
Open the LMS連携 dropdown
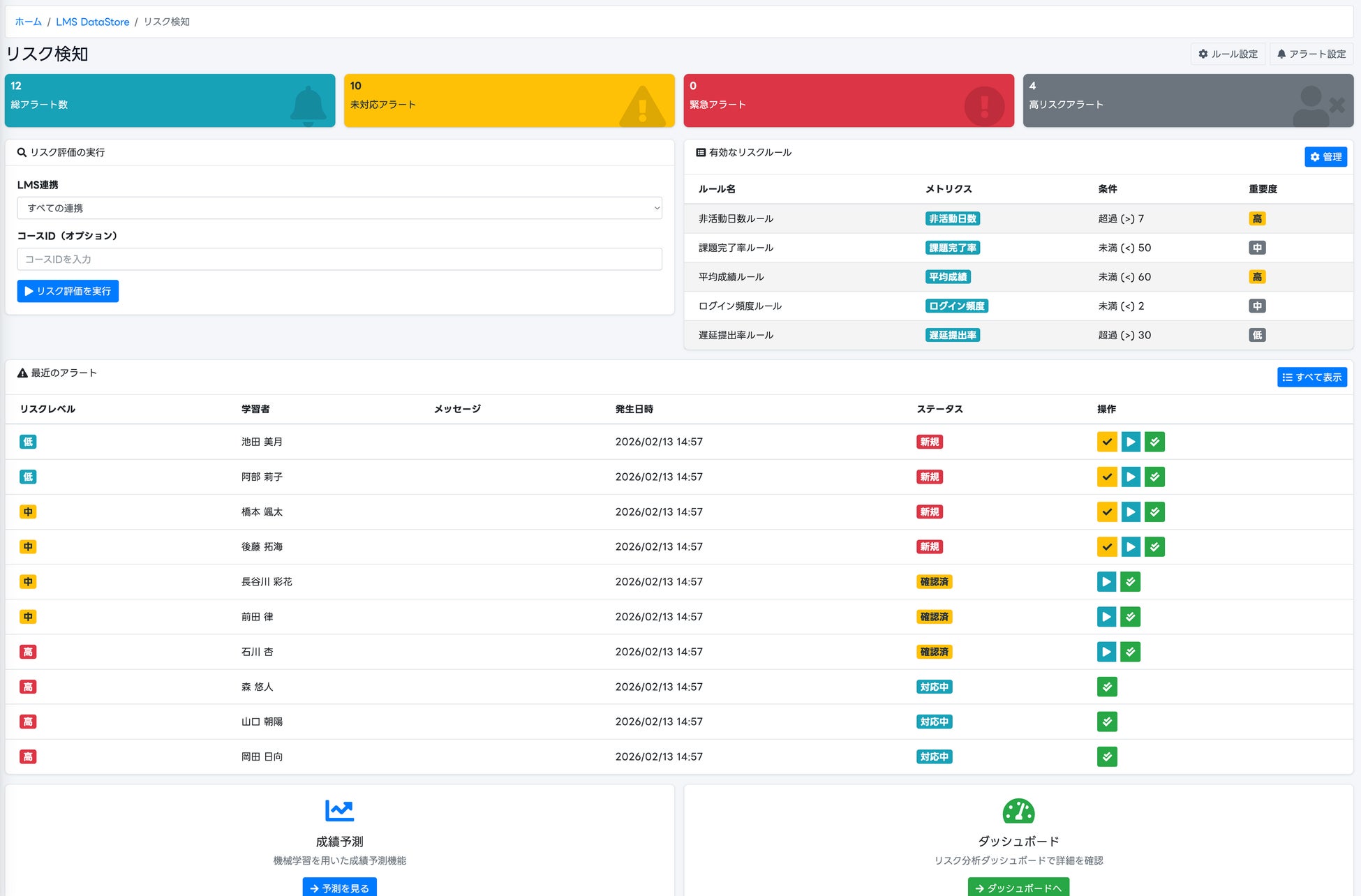click(x=339, y=208)
